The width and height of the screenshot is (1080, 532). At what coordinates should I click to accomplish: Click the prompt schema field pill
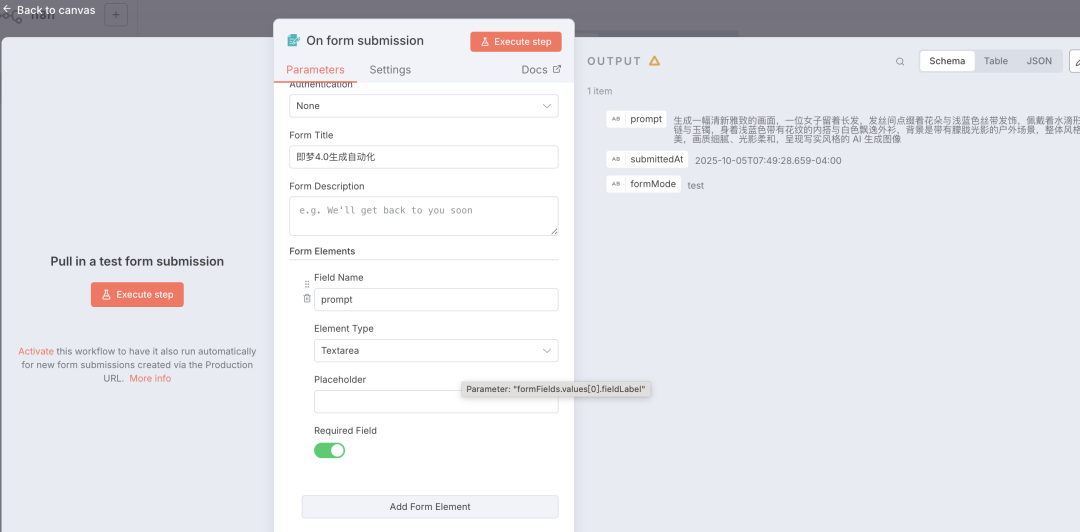pyautogui.click(x=636, y=119)
